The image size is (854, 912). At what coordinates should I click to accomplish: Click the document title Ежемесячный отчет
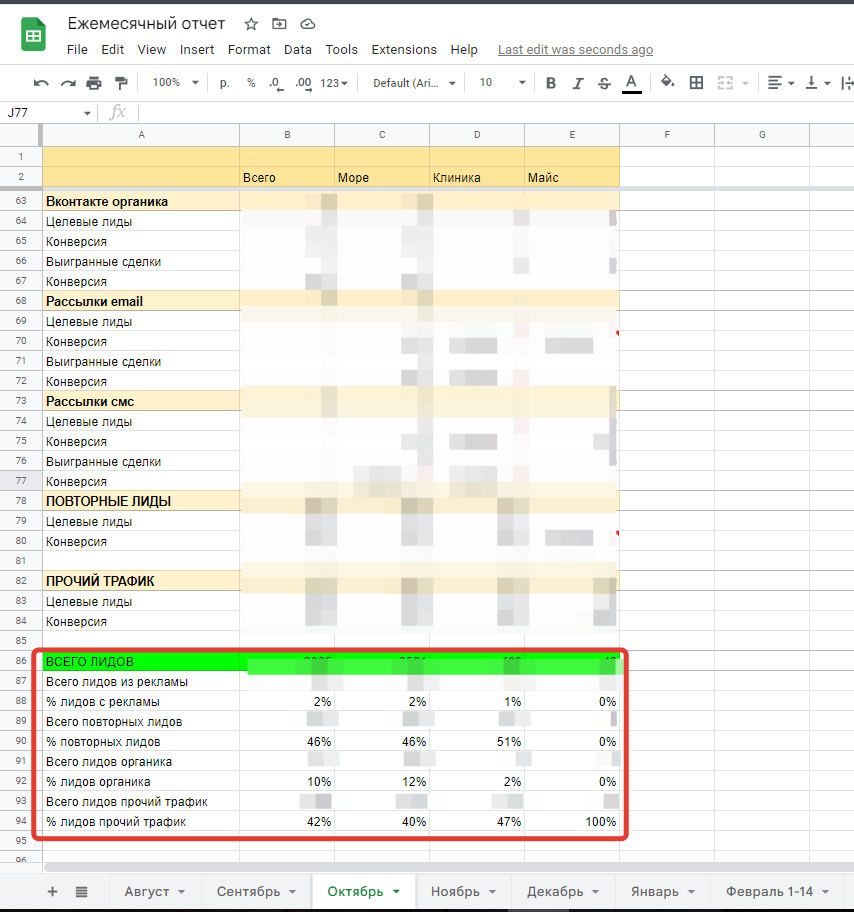click(x=146, y=24)
